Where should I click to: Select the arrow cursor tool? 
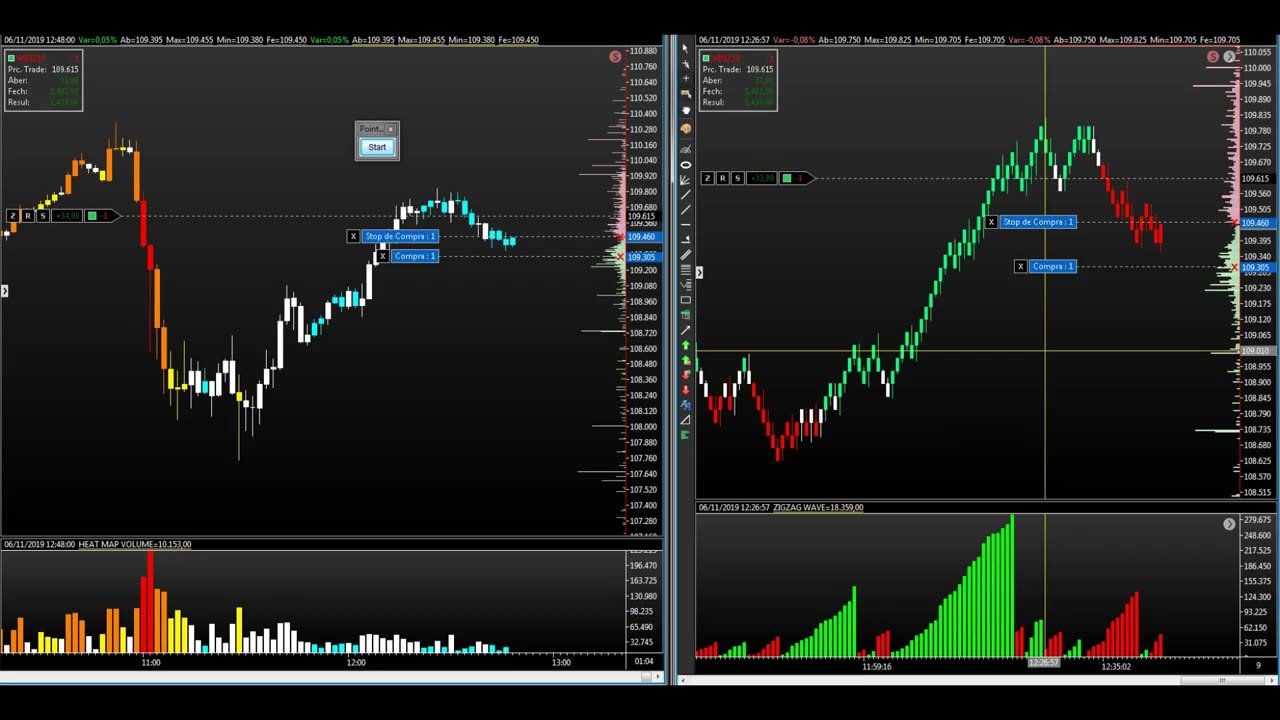pos(685,48)
